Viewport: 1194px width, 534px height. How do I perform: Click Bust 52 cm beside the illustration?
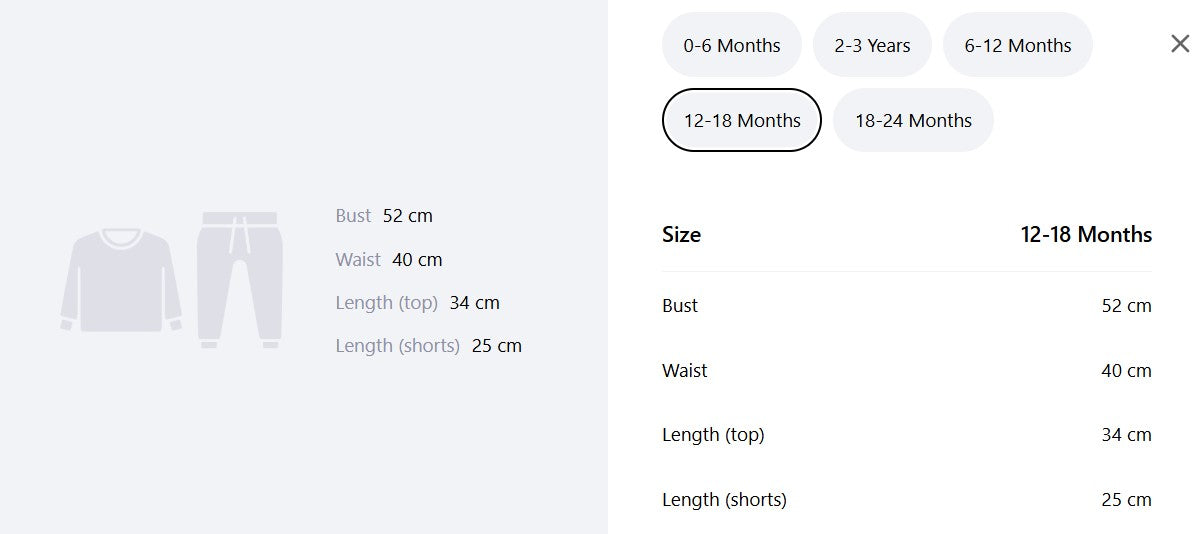coord(384,216)
